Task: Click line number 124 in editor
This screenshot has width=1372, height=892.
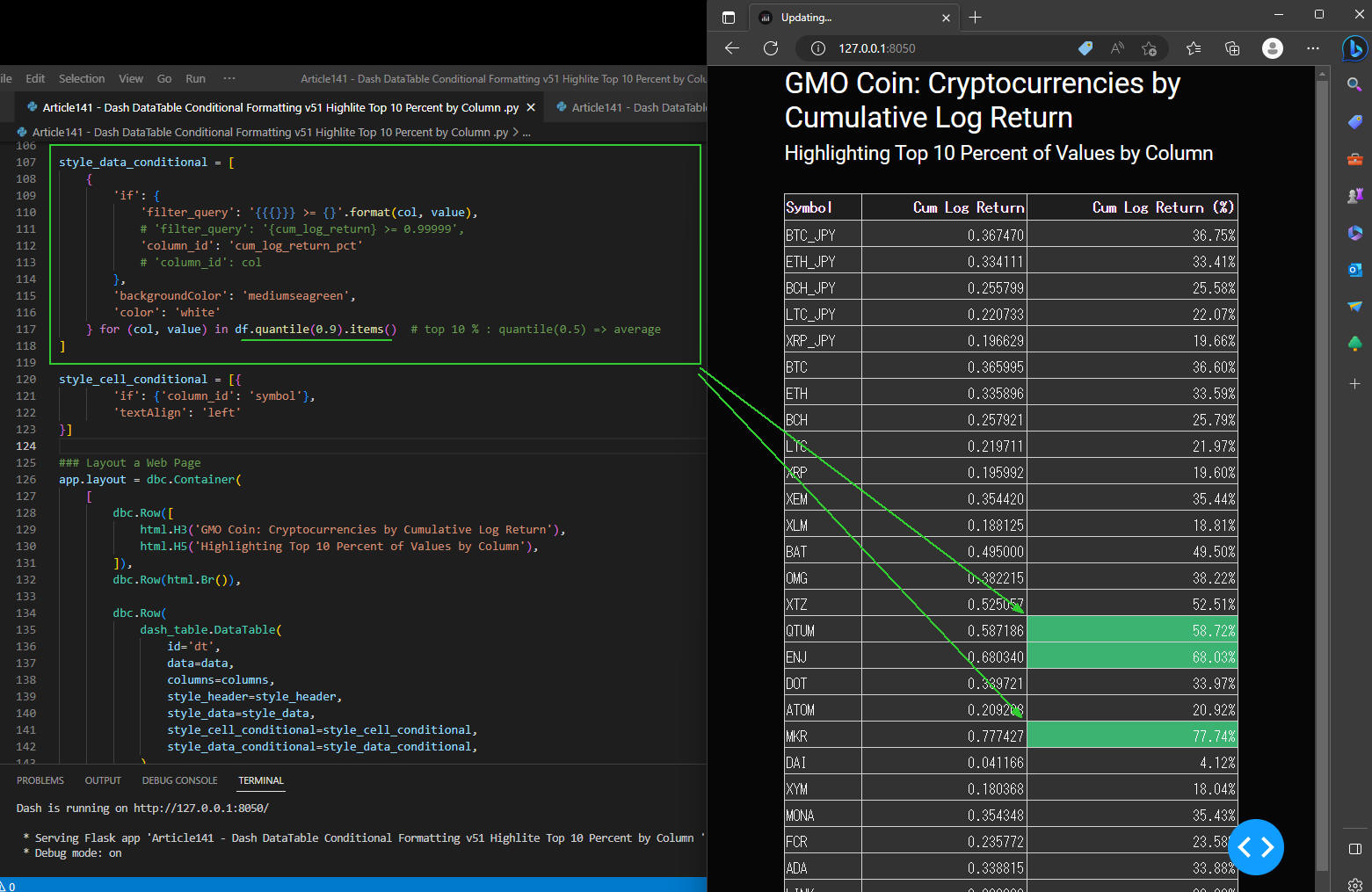Action: pyautogui.click(x=25, y=446)
